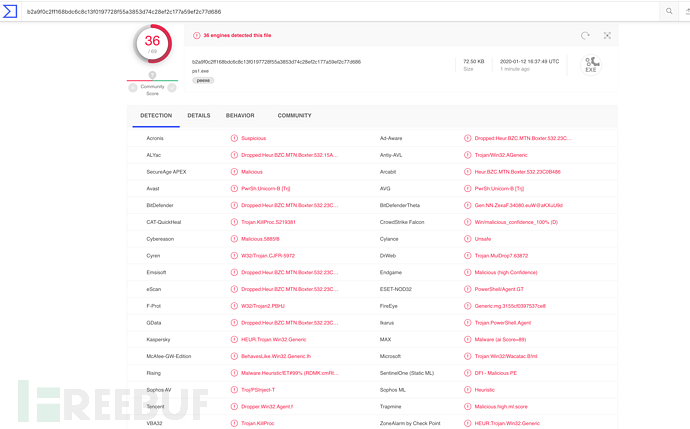
Task: Click the alert icon in CrowdStrike Falcon row
Action: point(467,222)
